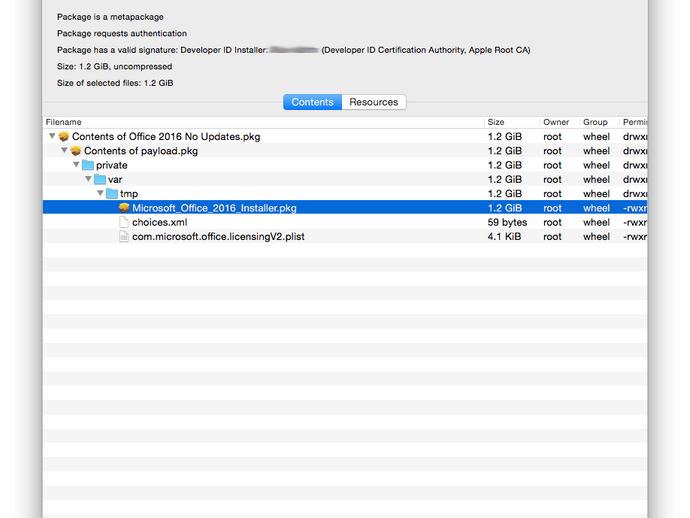Click the private folder icon
This screenshot has height=518, width=690.
[88, 165]
